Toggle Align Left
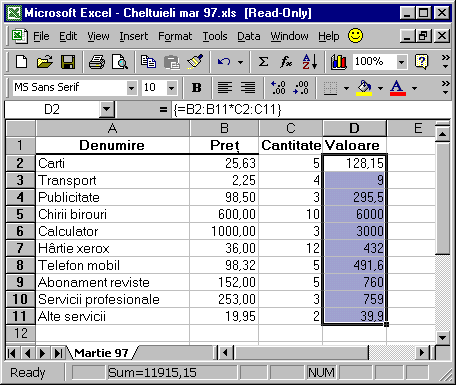The image size is (456, 385). pyautogui.click(x=225, y=88)
